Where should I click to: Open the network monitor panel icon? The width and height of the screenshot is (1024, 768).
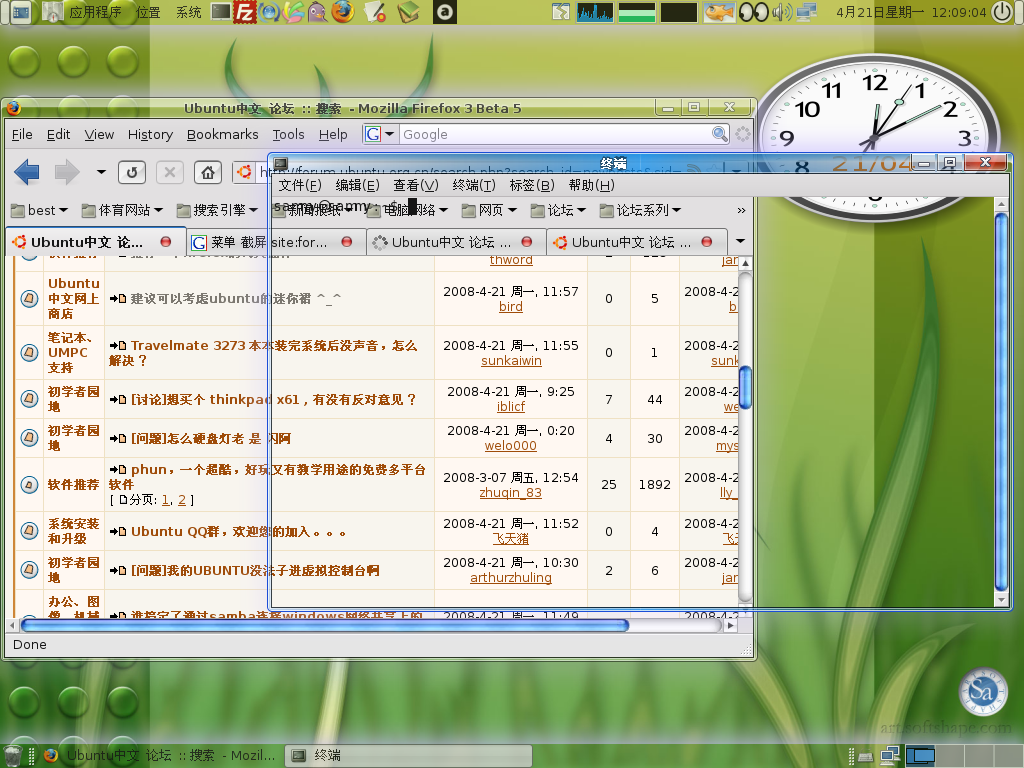(x=807, y=12)
